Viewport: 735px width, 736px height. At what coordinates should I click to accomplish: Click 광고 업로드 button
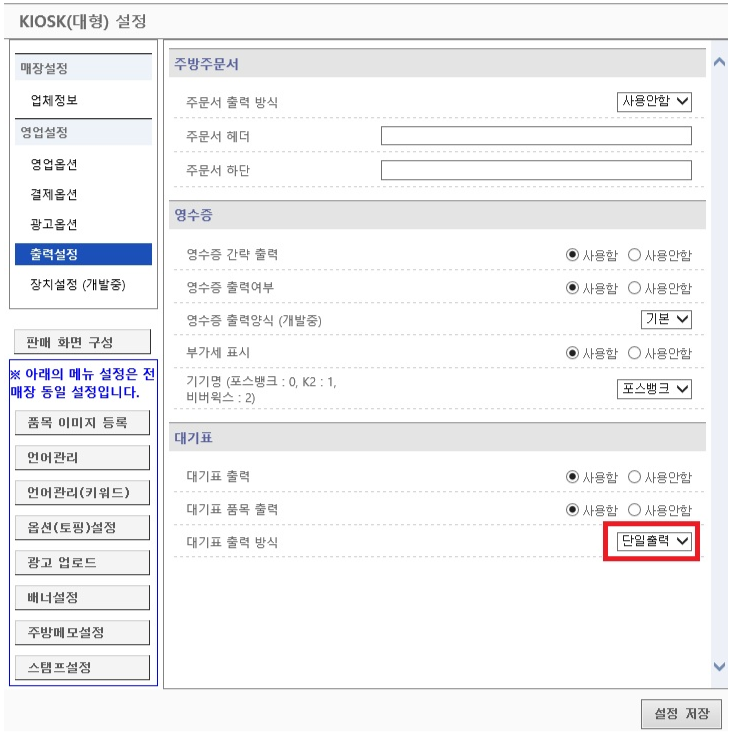point(83,562)
